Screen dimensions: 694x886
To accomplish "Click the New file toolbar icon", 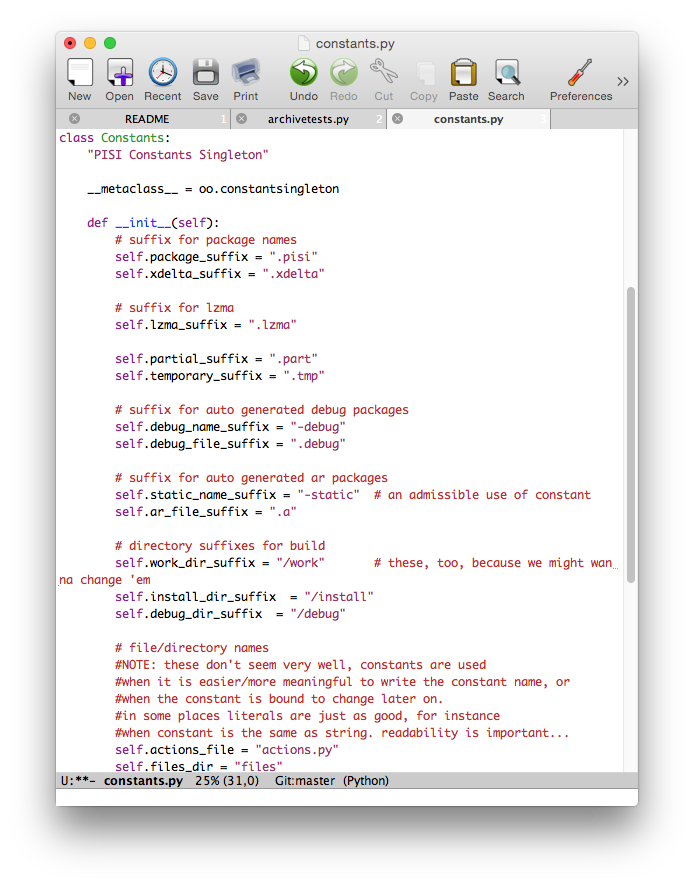I will 80,73.
